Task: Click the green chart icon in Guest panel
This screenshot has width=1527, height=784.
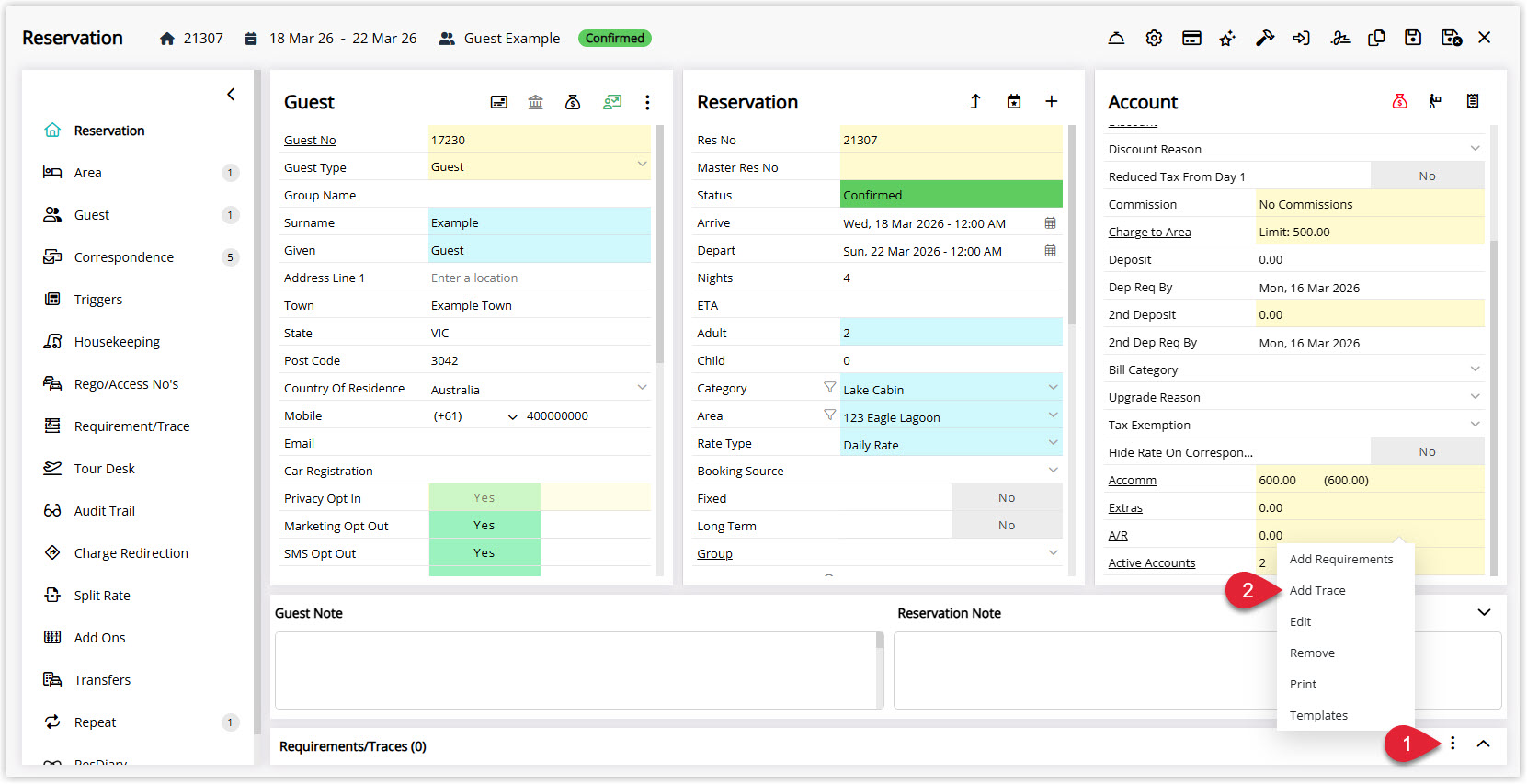Action: pos(612,102)
